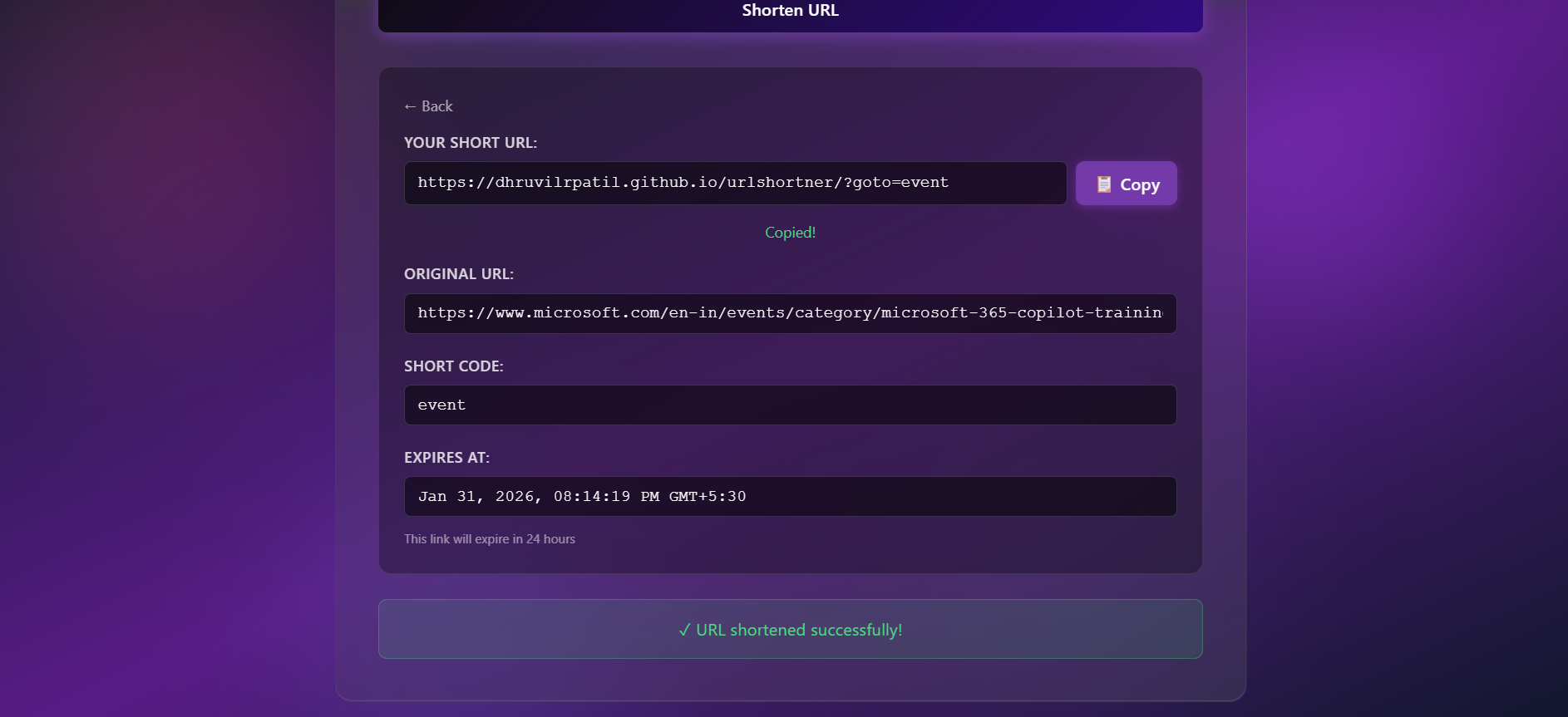Click '?goto=event' at the short URL's end
Viewport: 1568px width, 717px height.
point(896,183)
